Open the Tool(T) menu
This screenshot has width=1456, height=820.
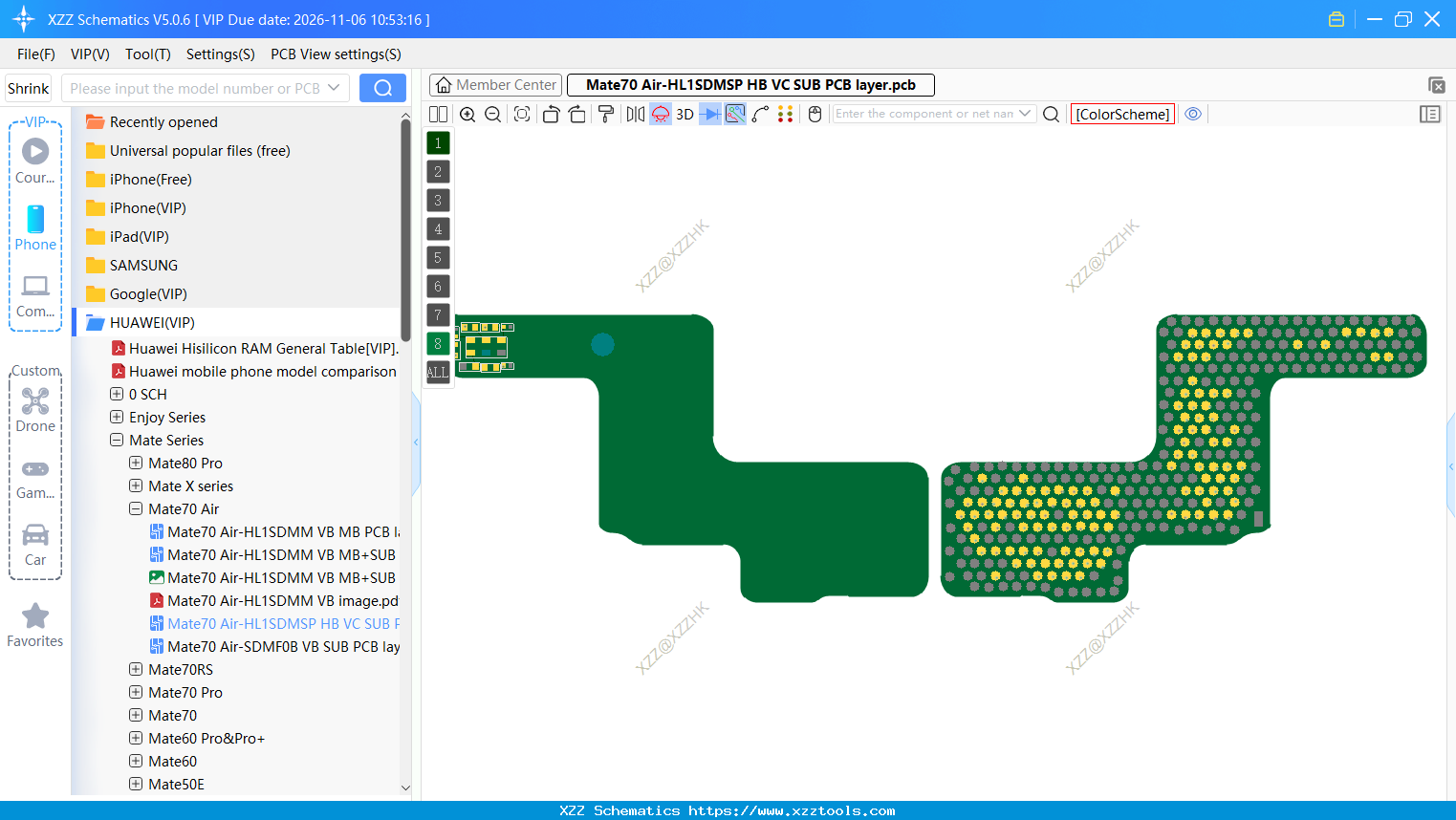(147, 54)
